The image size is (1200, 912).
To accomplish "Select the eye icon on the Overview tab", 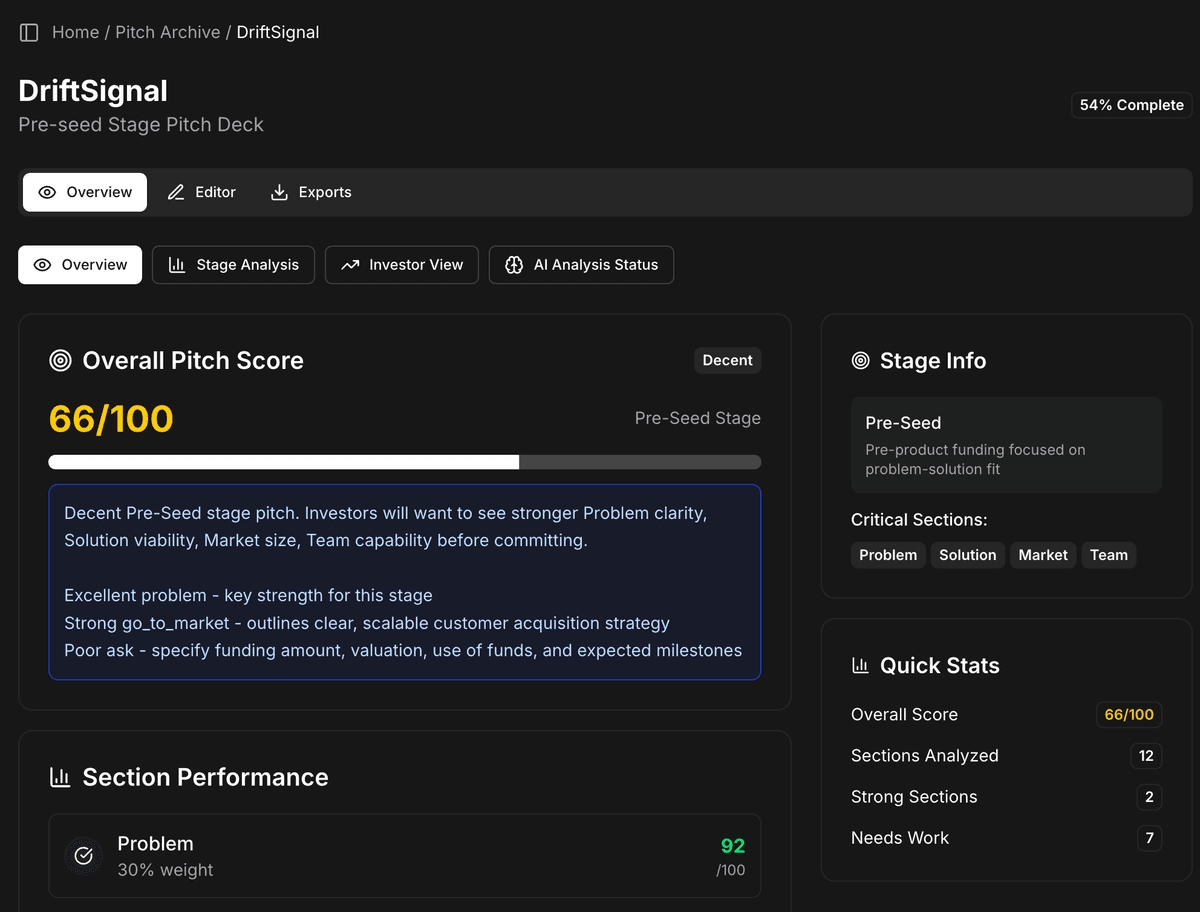I will pyautogui.click(x=50, y=192).
